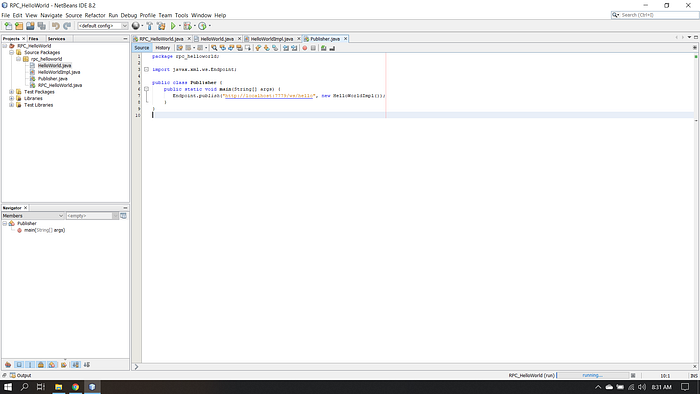This screenshot has height=394, width=700.
Task: Open the default config dropdown
Action: pyautogui.click(x=103, y=26)
